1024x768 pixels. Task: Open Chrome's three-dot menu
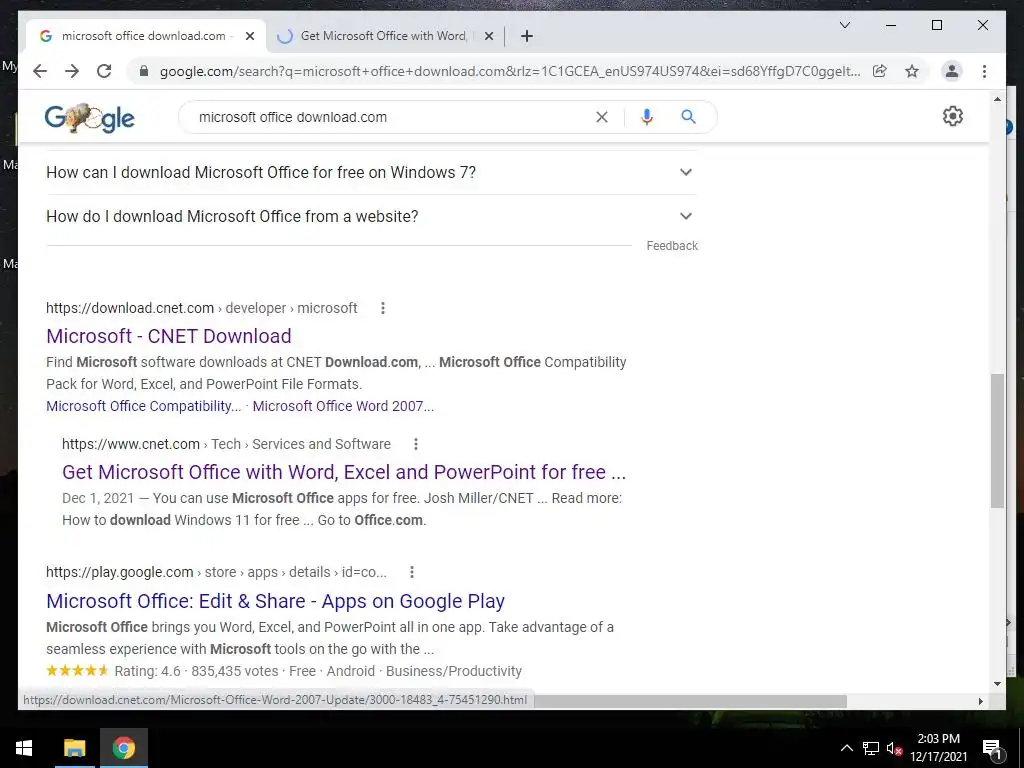tap(984, 71)
